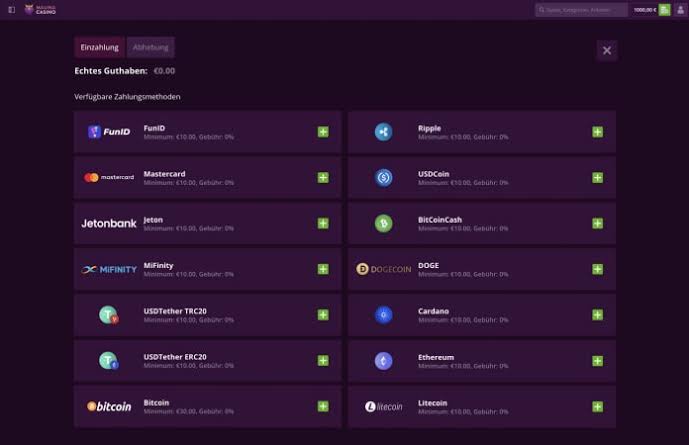Click the Dogecoin logo
This screenshot has height=445, width=689.
tap(384, 269)
